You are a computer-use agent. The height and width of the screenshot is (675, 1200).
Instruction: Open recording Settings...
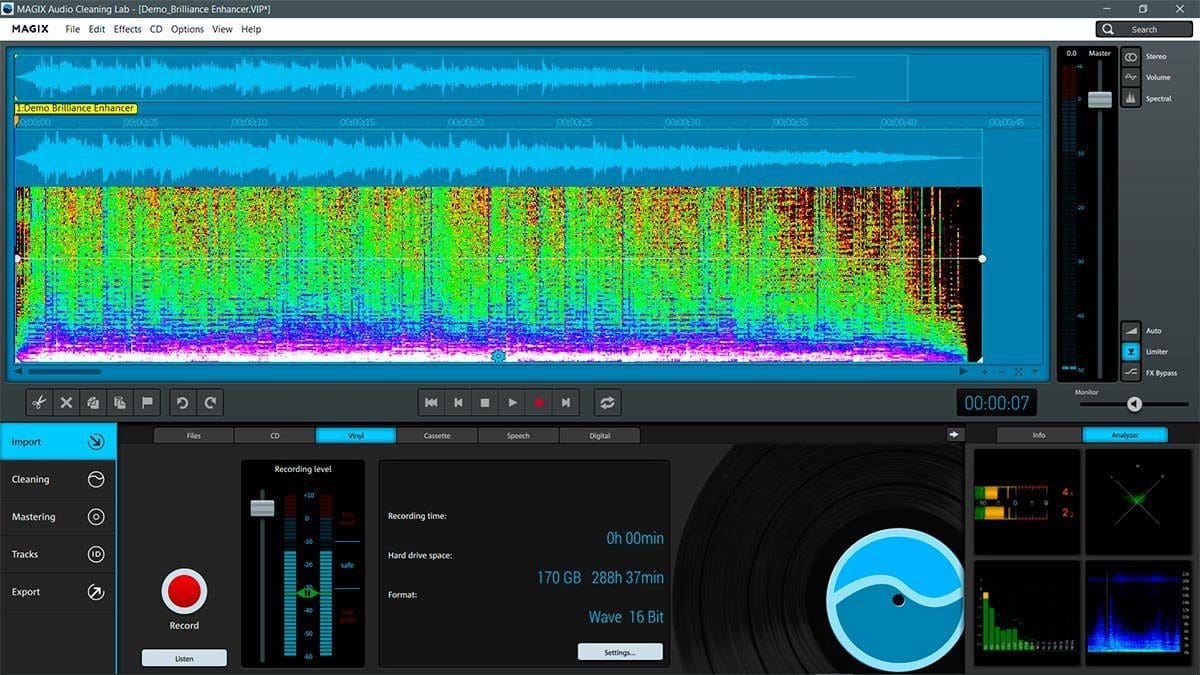(x=620, y=652)
